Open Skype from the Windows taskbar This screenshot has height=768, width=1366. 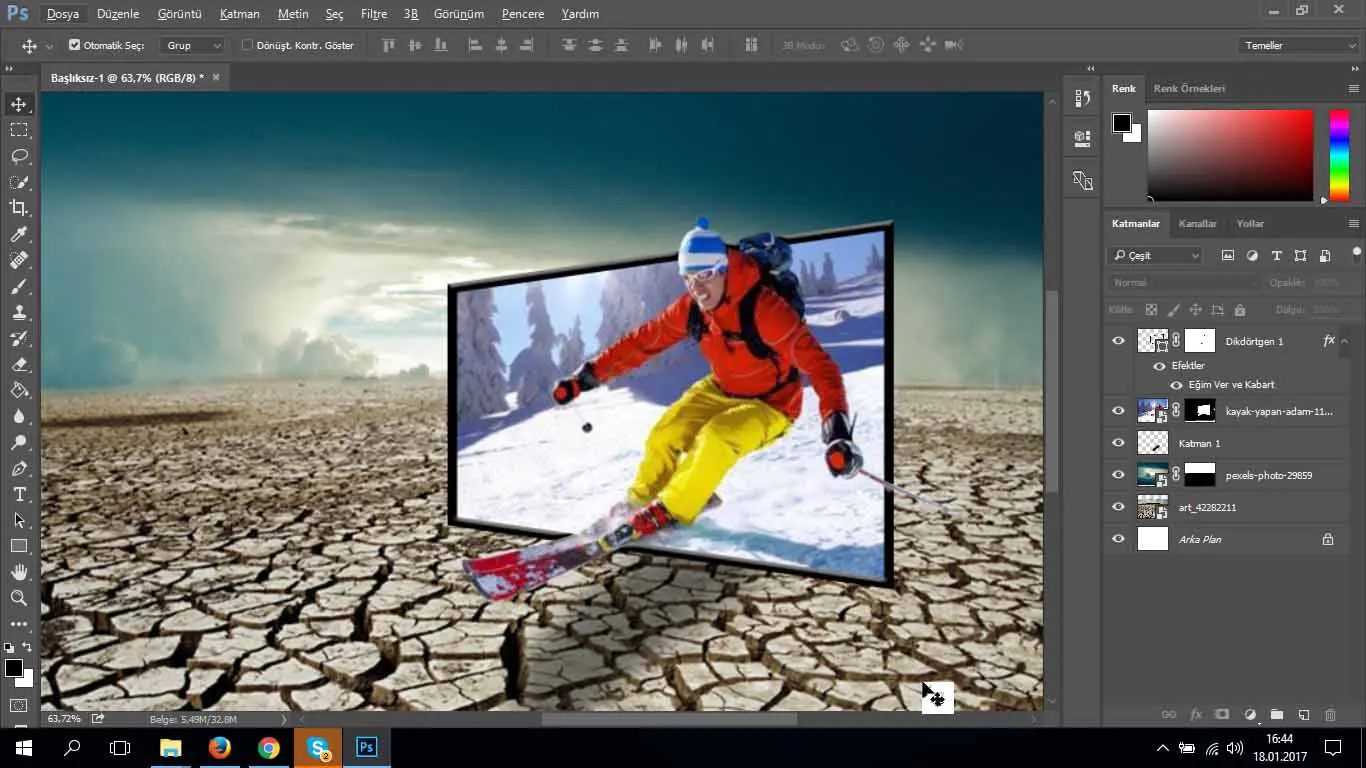pos(318,747)
